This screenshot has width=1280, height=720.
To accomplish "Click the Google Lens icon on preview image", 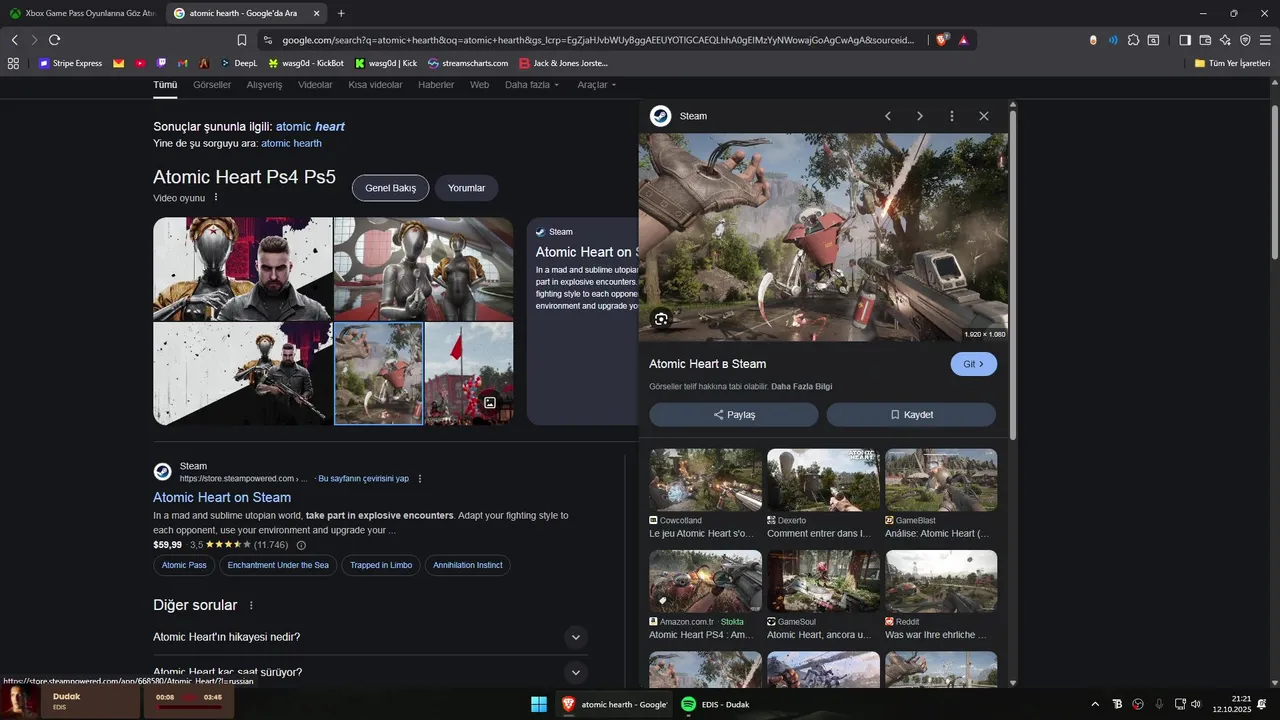I will coord(661,319).
